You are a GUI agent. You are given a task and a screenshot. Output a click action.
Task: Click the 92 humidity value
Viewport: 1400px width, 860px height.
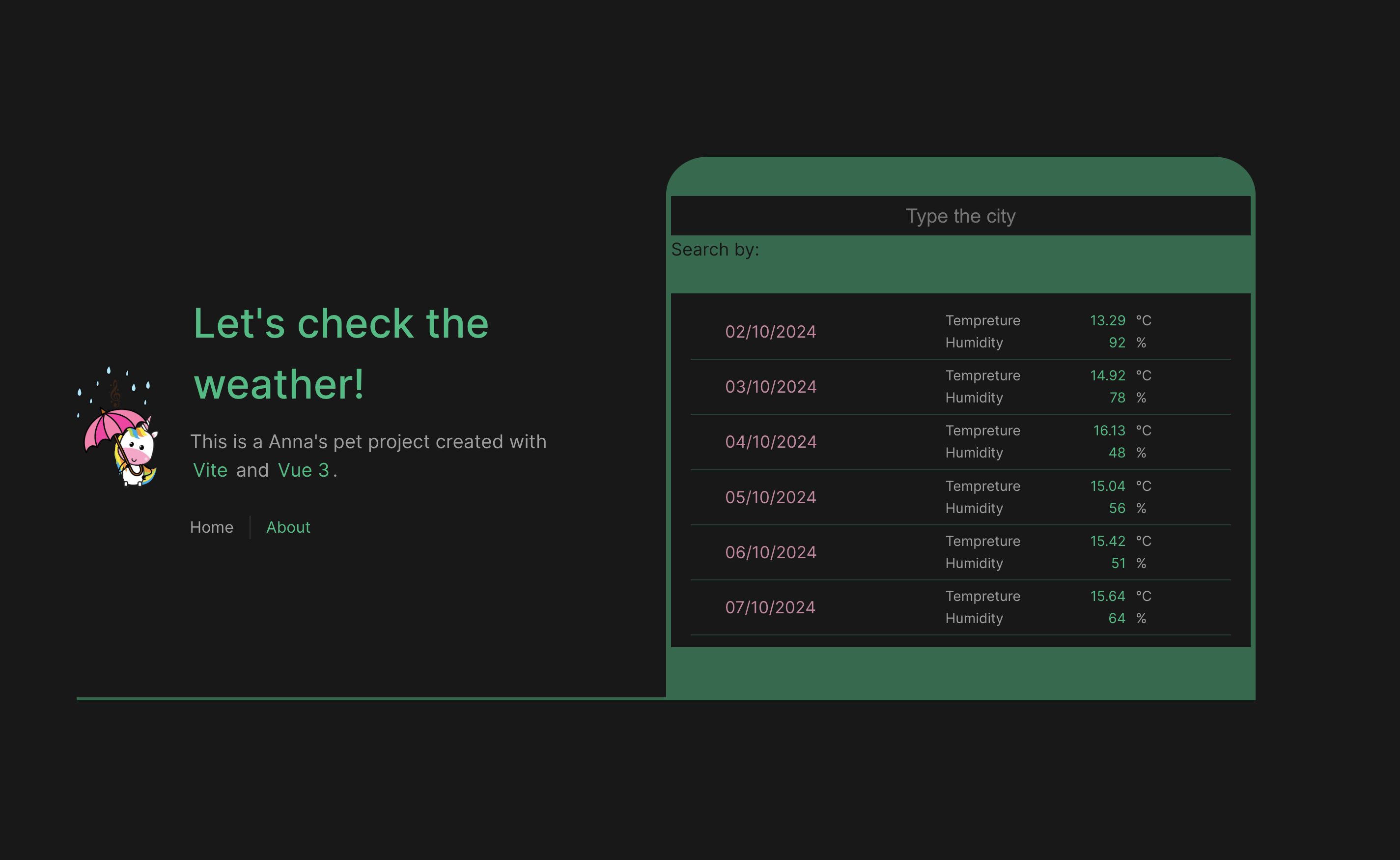pos(1117,343)
